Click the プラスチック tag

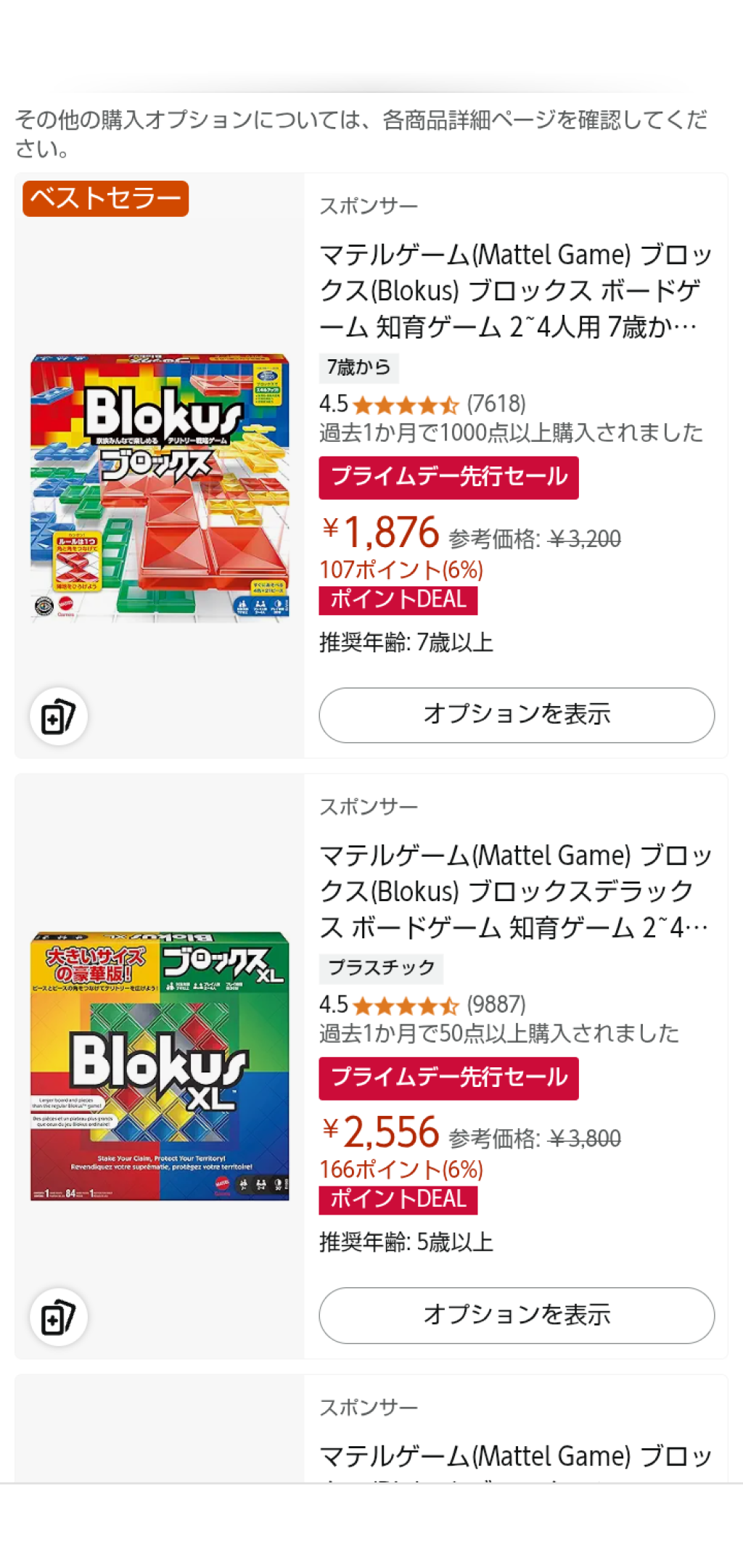(381, 968)
